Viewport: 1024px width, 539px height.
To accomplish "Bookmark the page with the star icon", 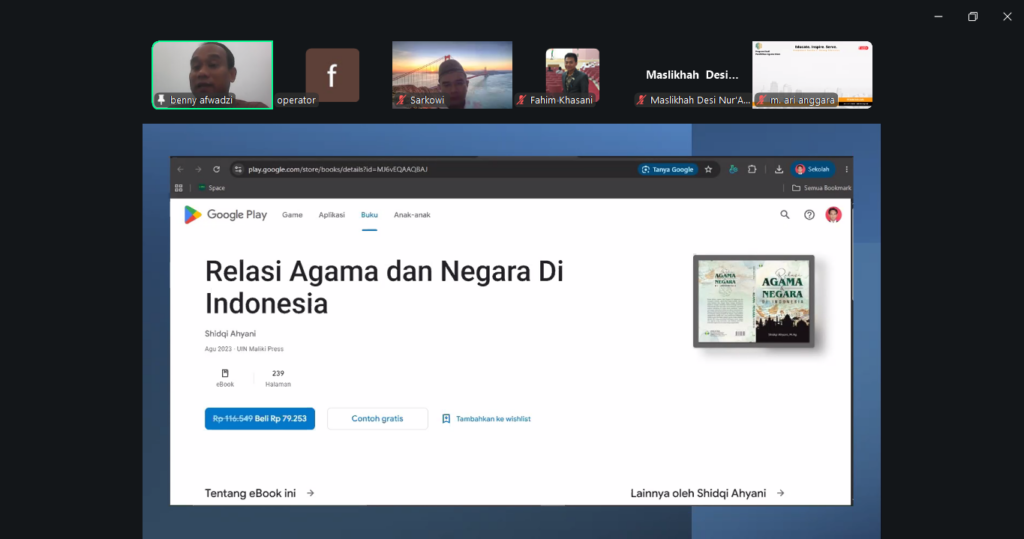I will click(x=709, y=169).
